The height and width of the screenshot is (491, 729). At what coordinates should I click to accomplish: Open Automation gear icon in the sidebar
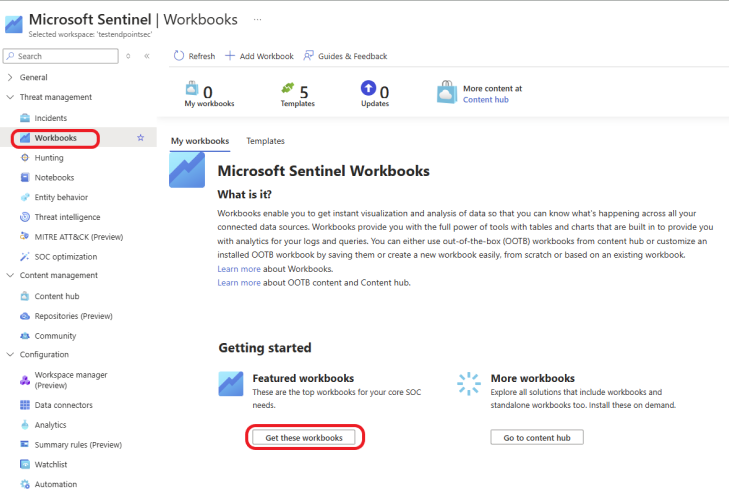[x=25, y=484]
